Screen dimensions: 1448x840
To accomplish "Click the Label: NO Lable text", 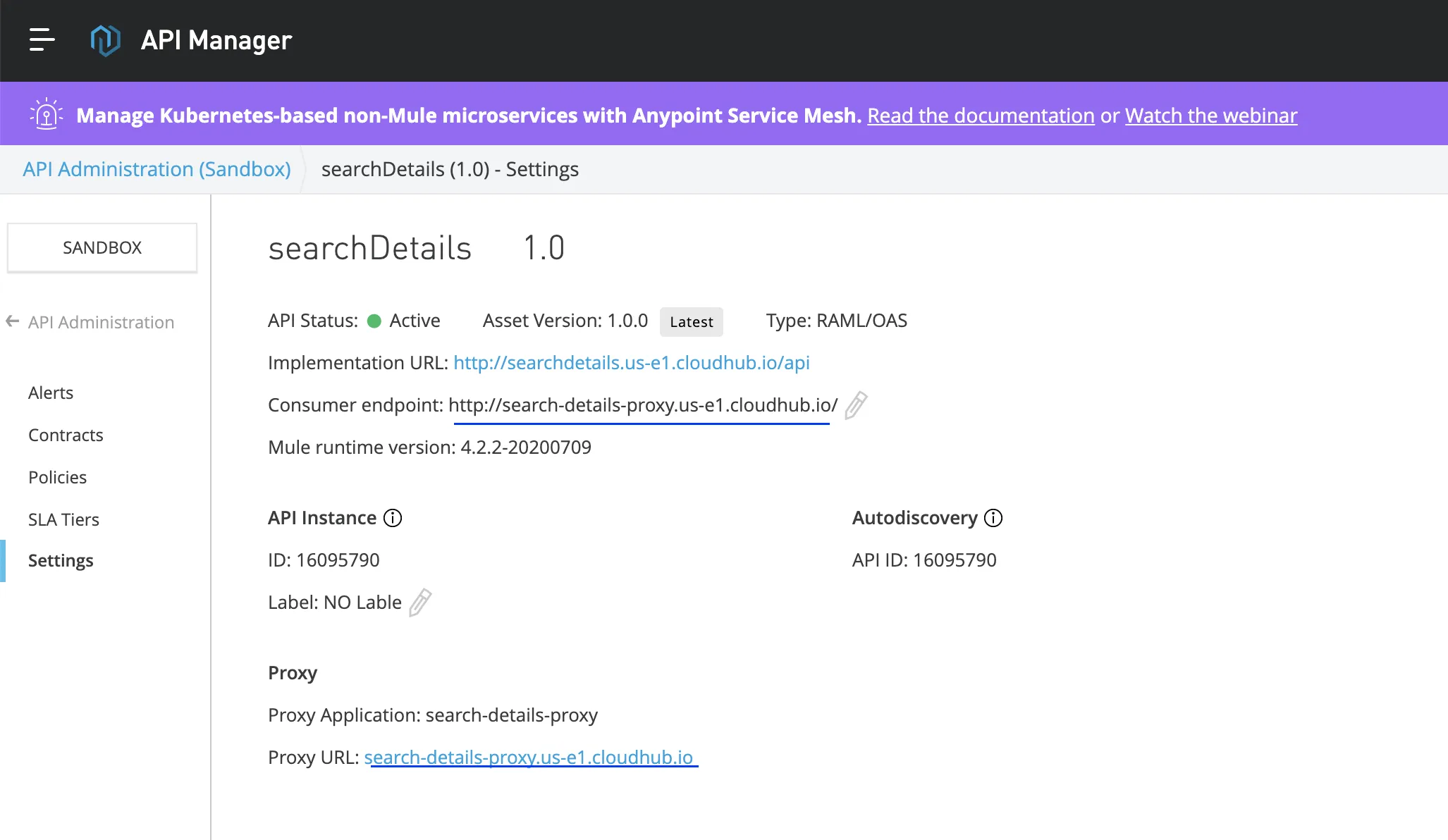I will pyautogui.click(x=335, y=603).
